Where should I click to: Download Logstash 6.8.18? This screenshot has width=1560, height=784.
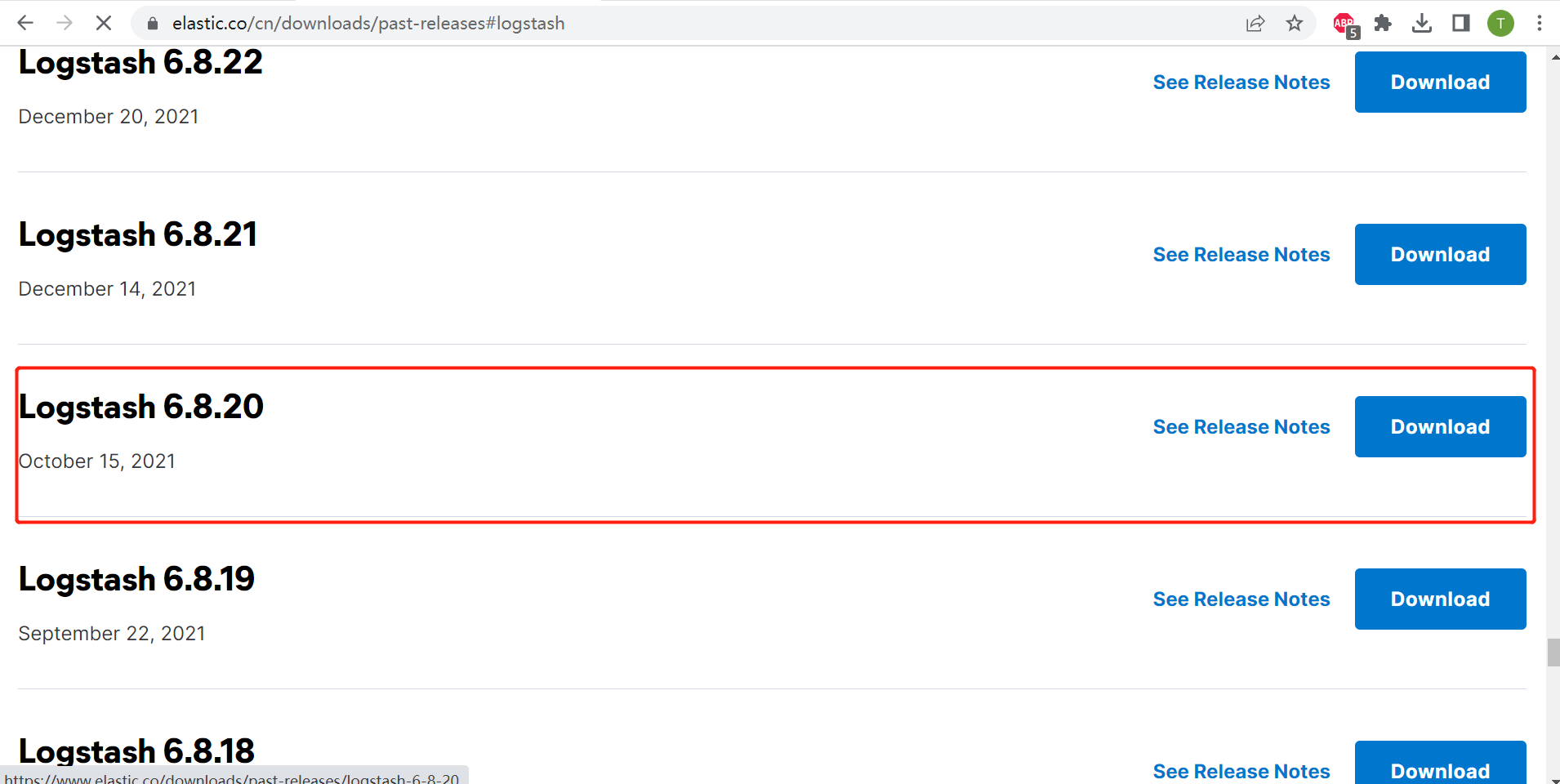(x=1440, y=764)
